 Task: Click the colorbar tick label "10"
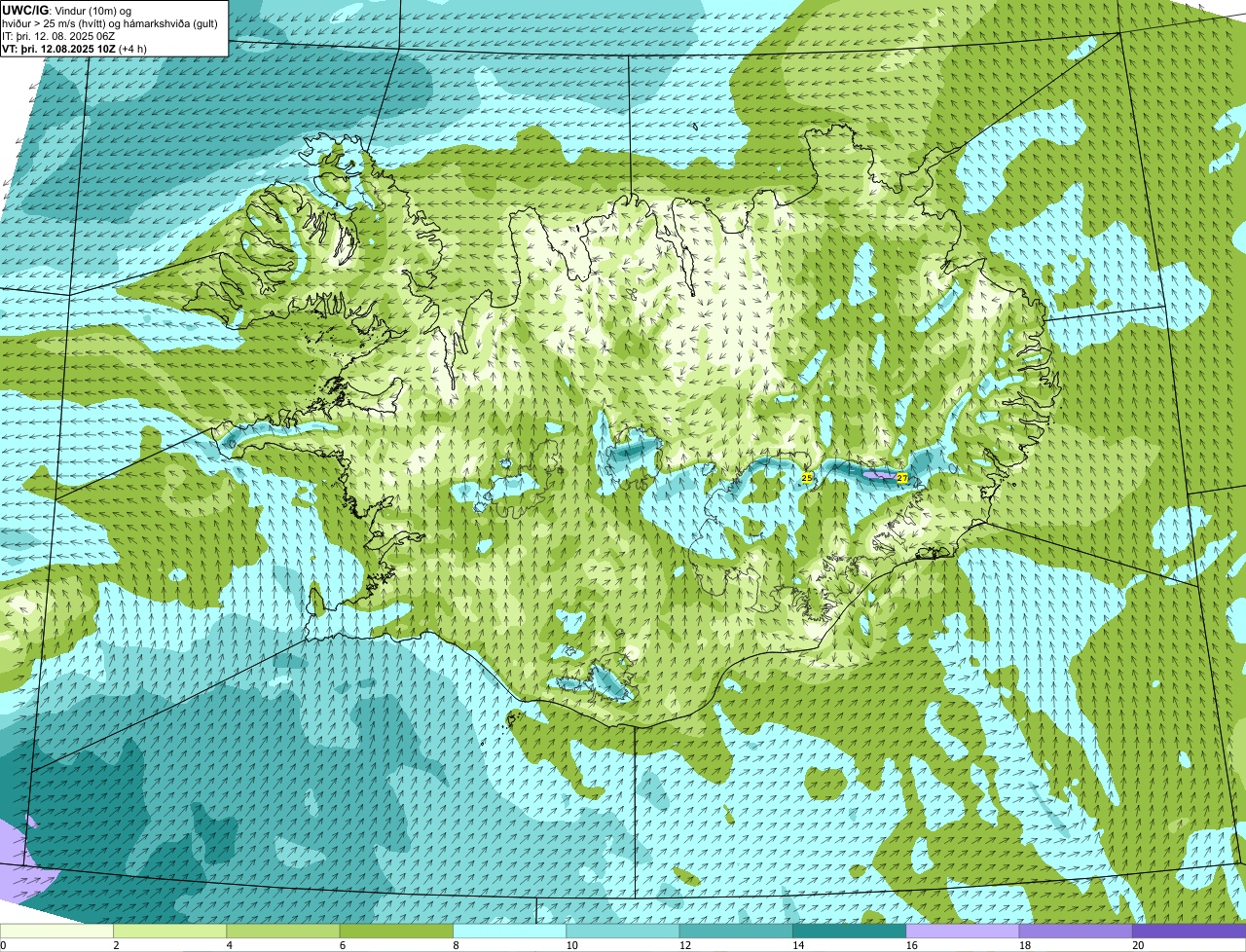(571, 945)
